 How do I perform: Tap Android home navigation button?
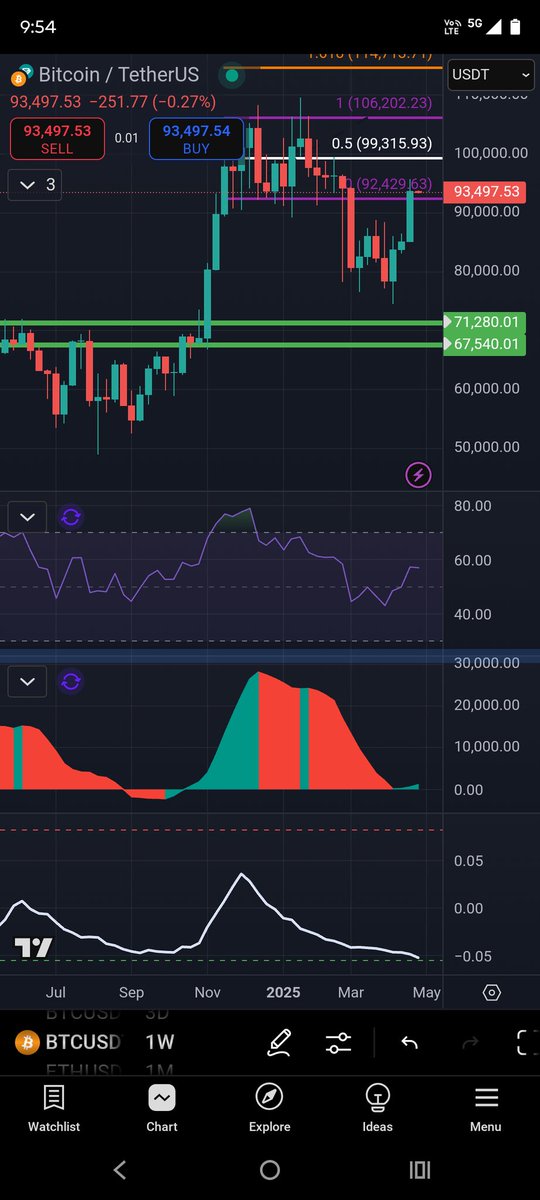pyautogui.click(x=270, y=1169)
